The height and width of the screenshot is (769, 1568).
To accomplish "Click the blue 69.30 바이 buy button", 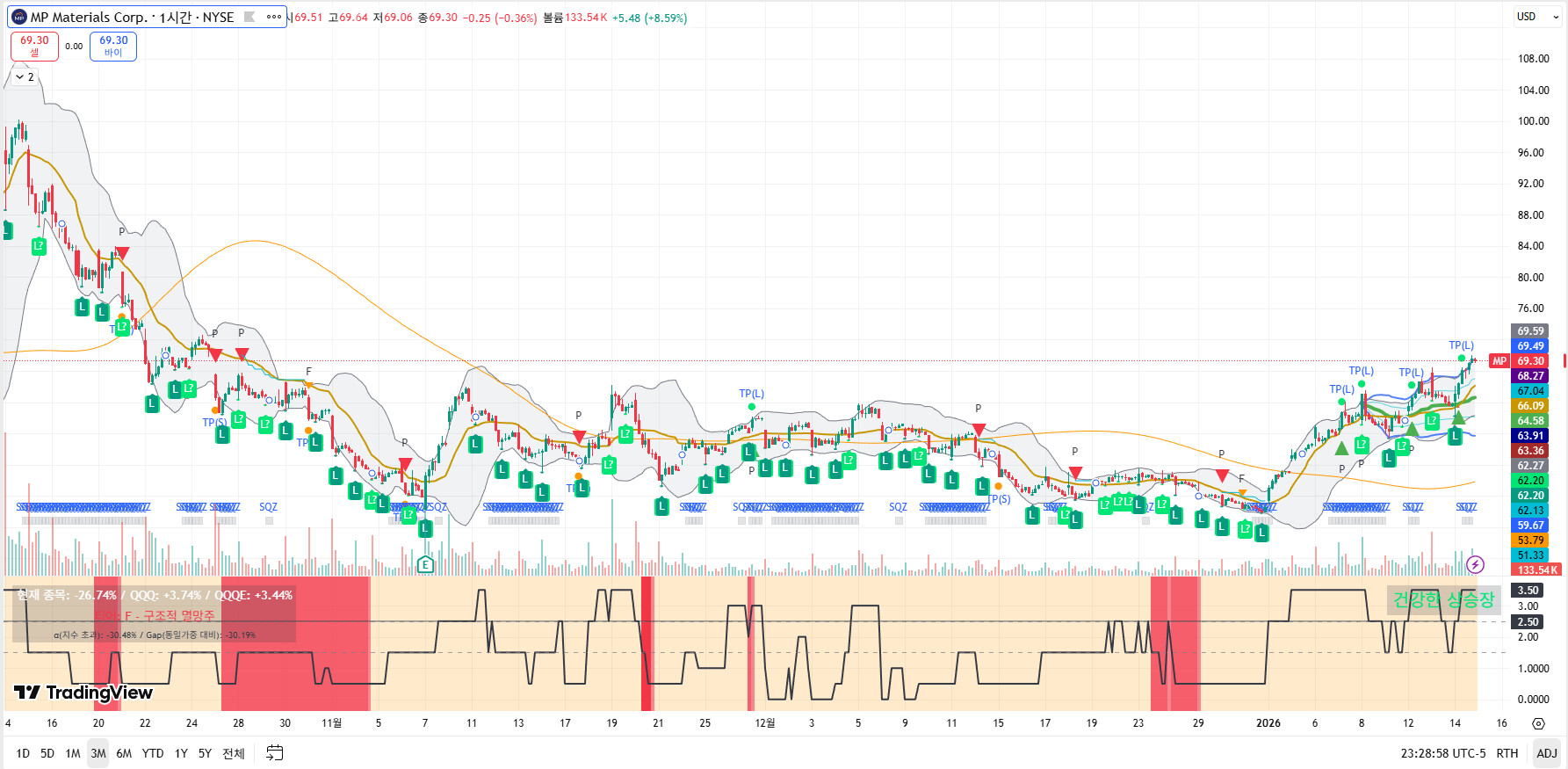I will tap(113, 47).
